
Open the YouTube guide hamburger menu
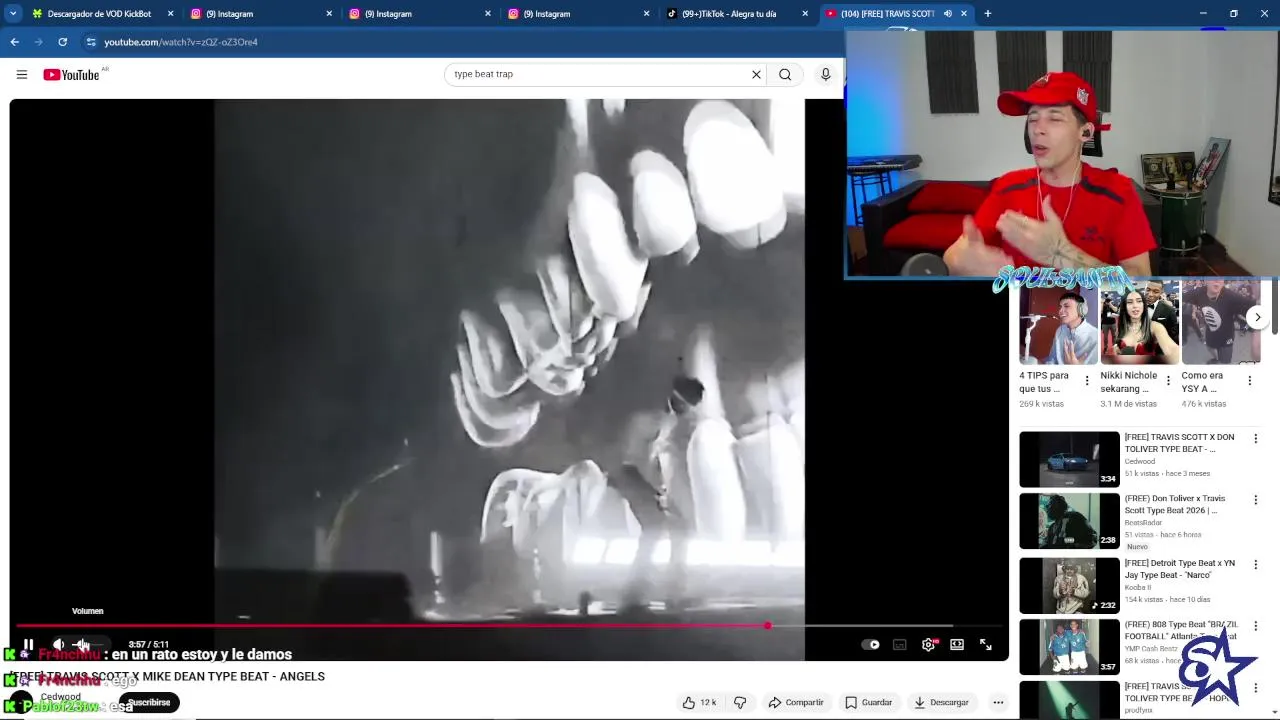click(21, 74)
